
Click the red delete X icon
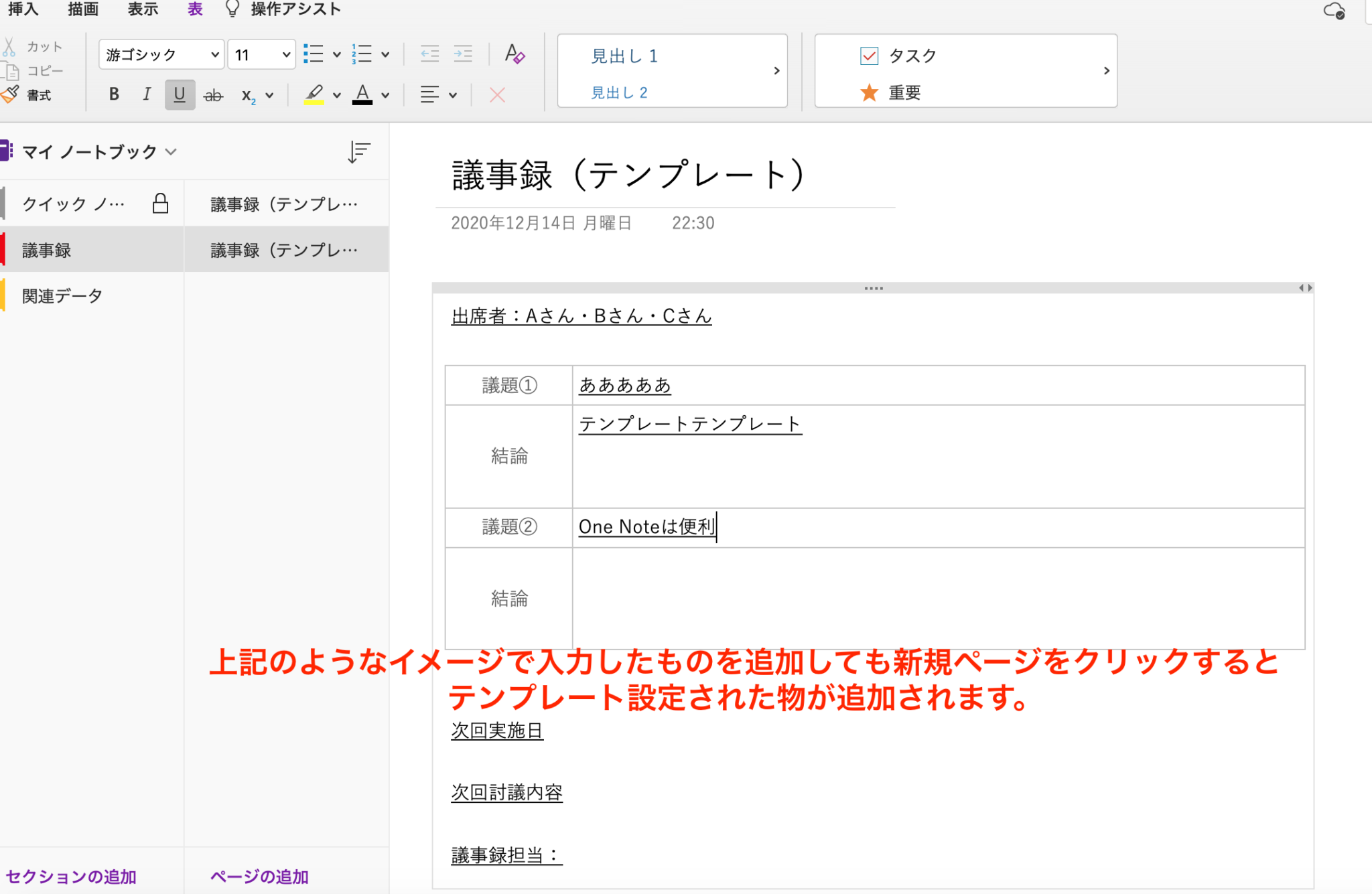496,94
